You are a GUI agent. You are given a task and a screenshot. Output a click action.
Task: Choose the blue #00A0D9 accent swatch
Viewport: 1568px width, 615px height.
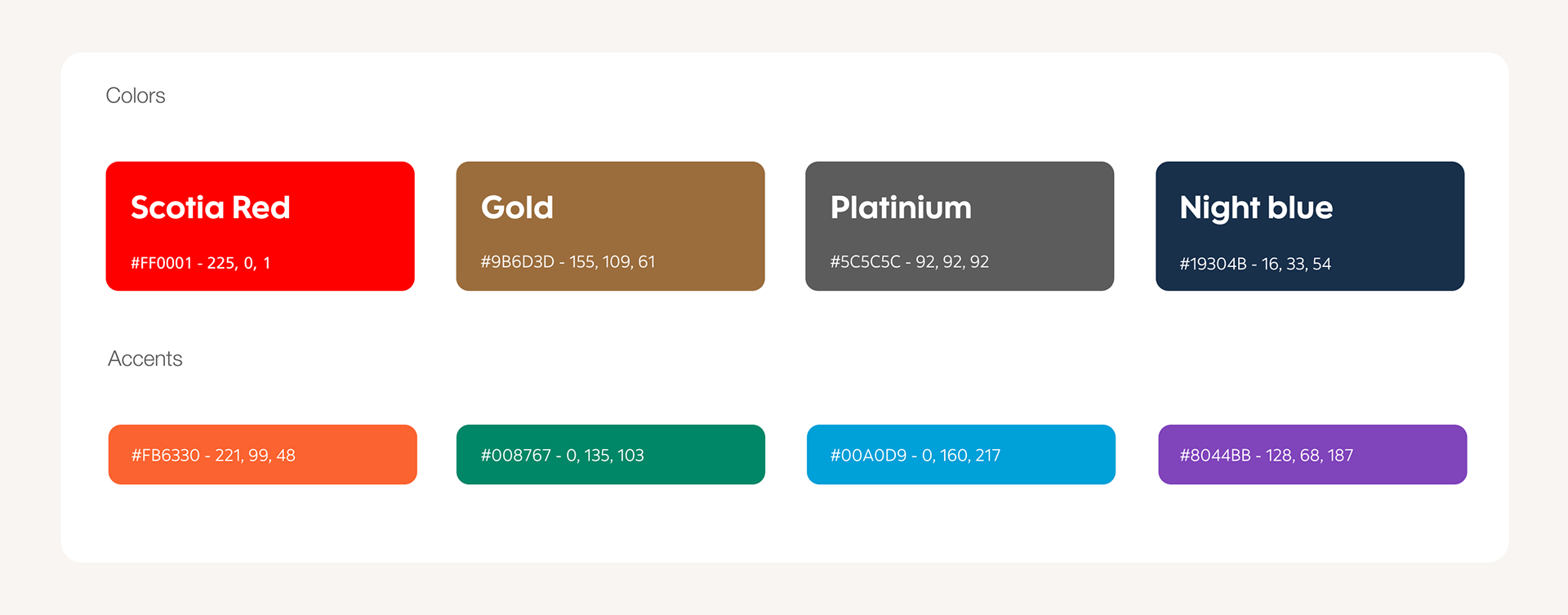(x=961, y=454)
